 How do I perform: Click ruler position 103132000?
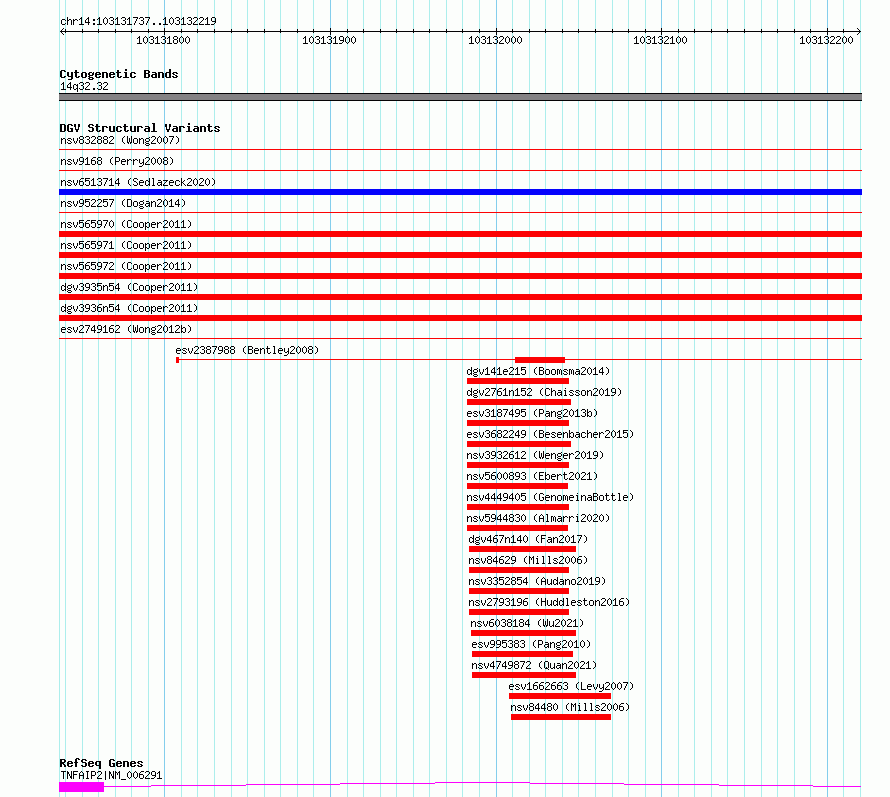click(x=495, y=40)
